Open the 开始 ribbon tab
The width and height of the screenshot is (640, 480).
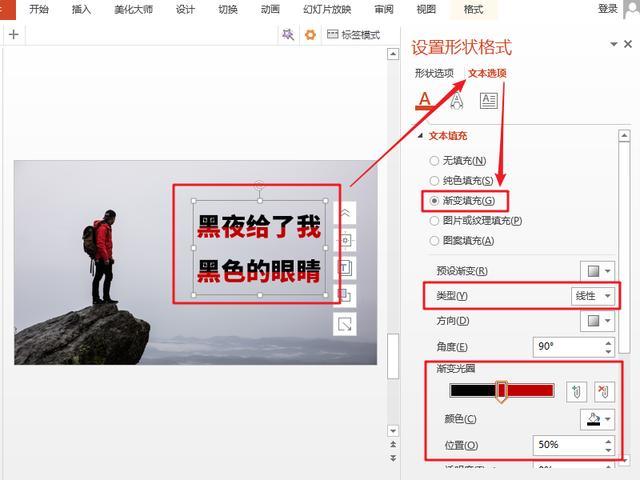(39, 9)
